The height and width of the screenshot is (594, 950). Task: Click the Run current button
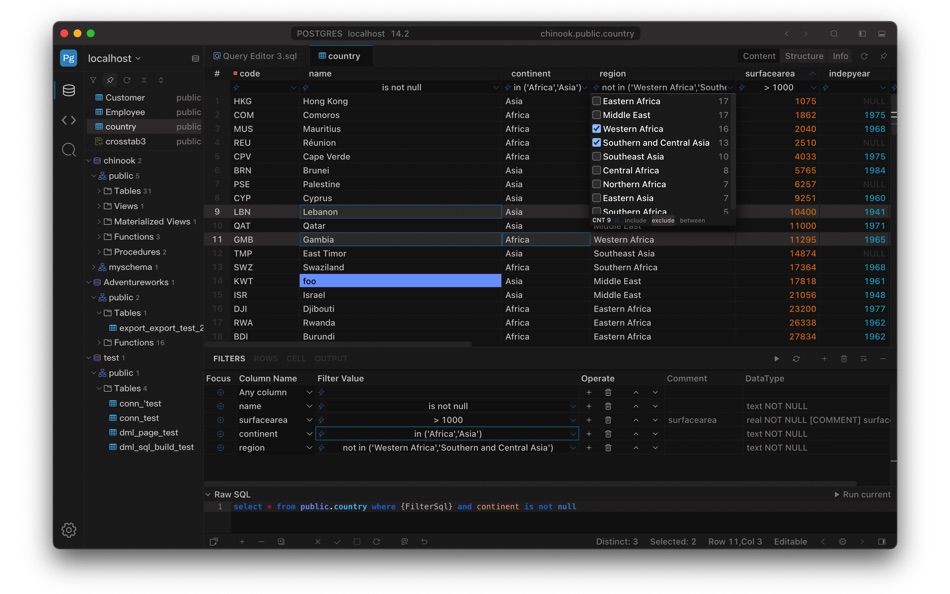pyautogui.click(x=862, y=495)
